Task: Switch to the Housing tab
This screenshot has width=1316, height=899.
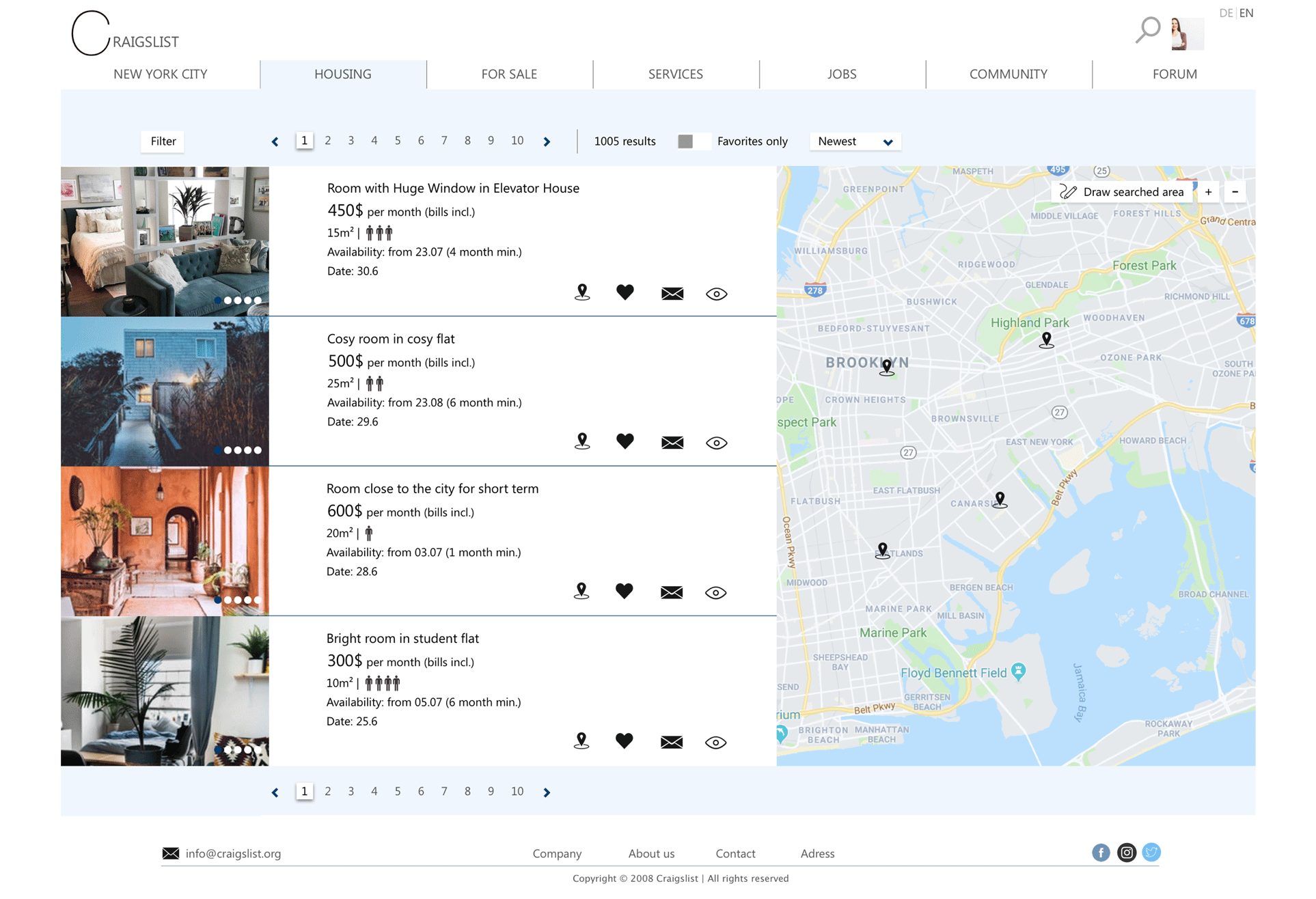Action: pos(343,74)
